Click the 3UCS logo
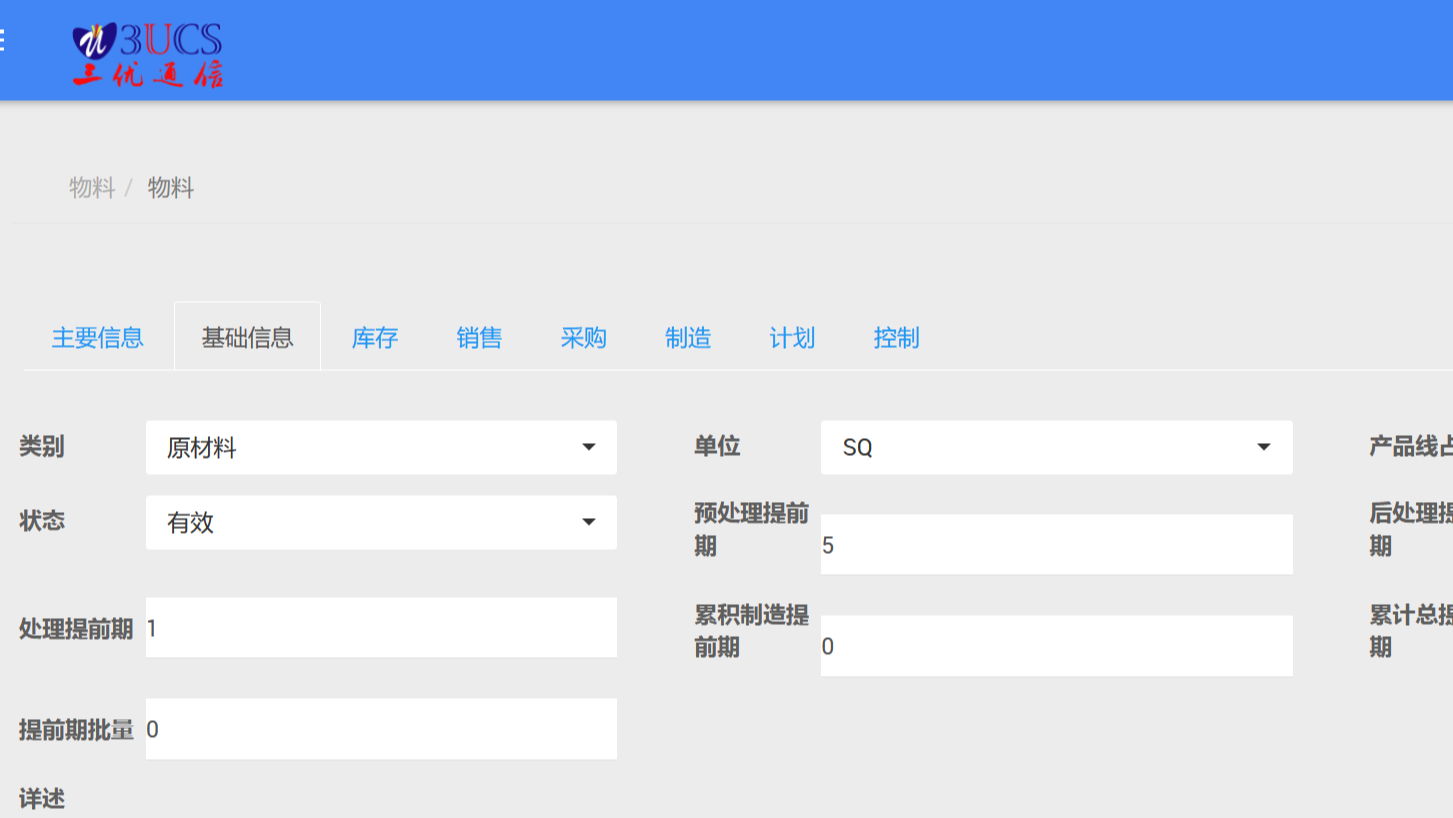 coord(148,55)
